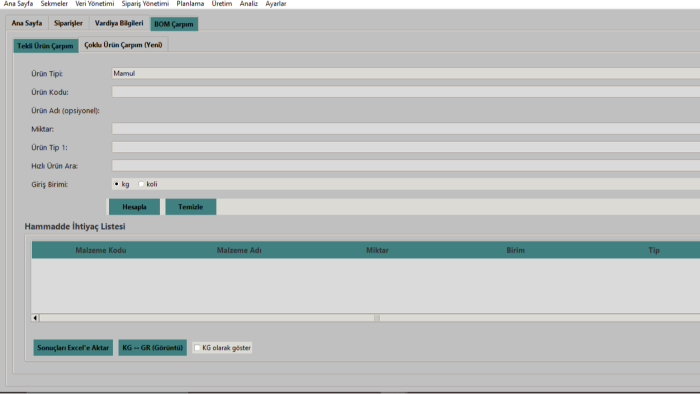700x394 pixels.
Task: Click the Ürün Kodu input field
Action: [405, 92]
